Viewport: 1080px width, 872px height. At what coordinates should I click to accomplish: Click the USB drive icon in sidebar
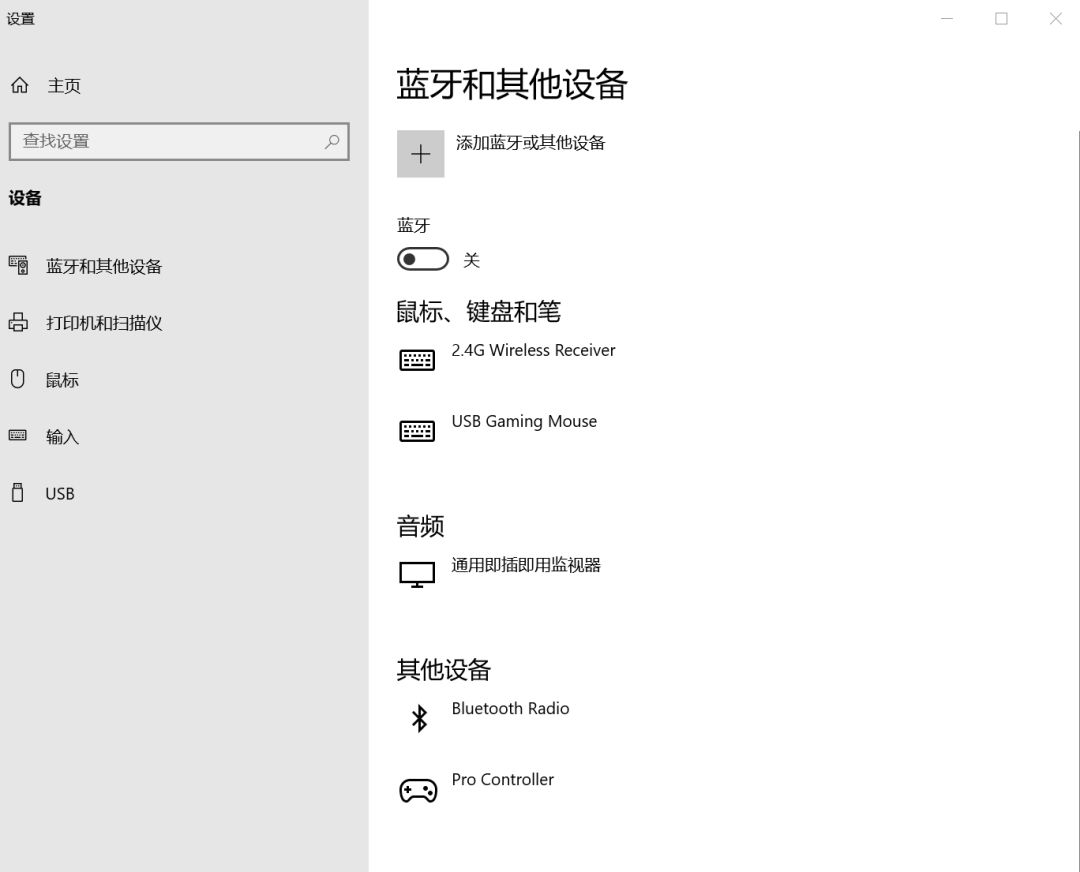18,492
